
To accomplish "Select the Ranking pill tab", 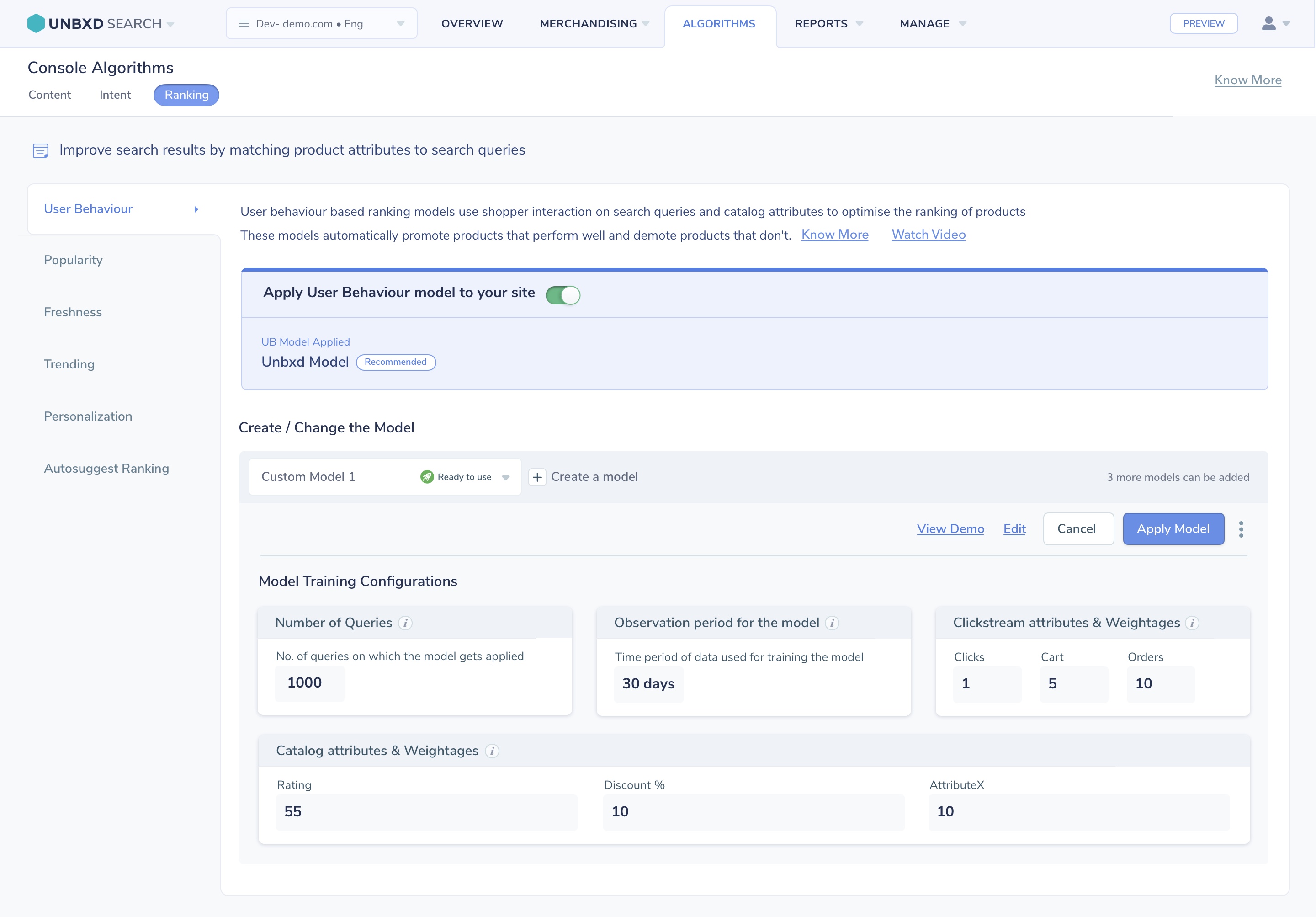I will click(186, 95).
